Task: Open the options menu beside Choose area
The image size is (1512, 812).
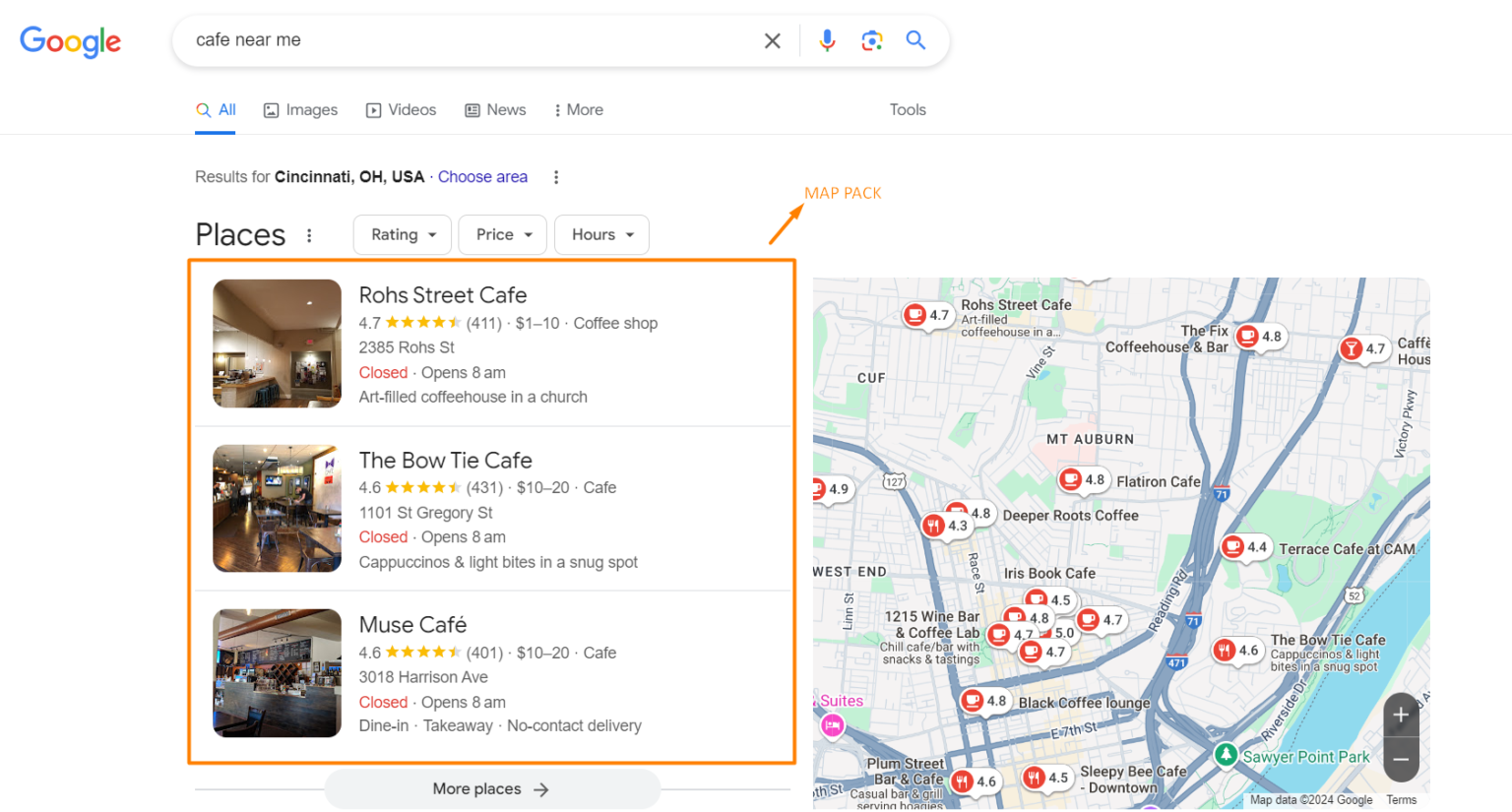Action: [x=556, y=176]
